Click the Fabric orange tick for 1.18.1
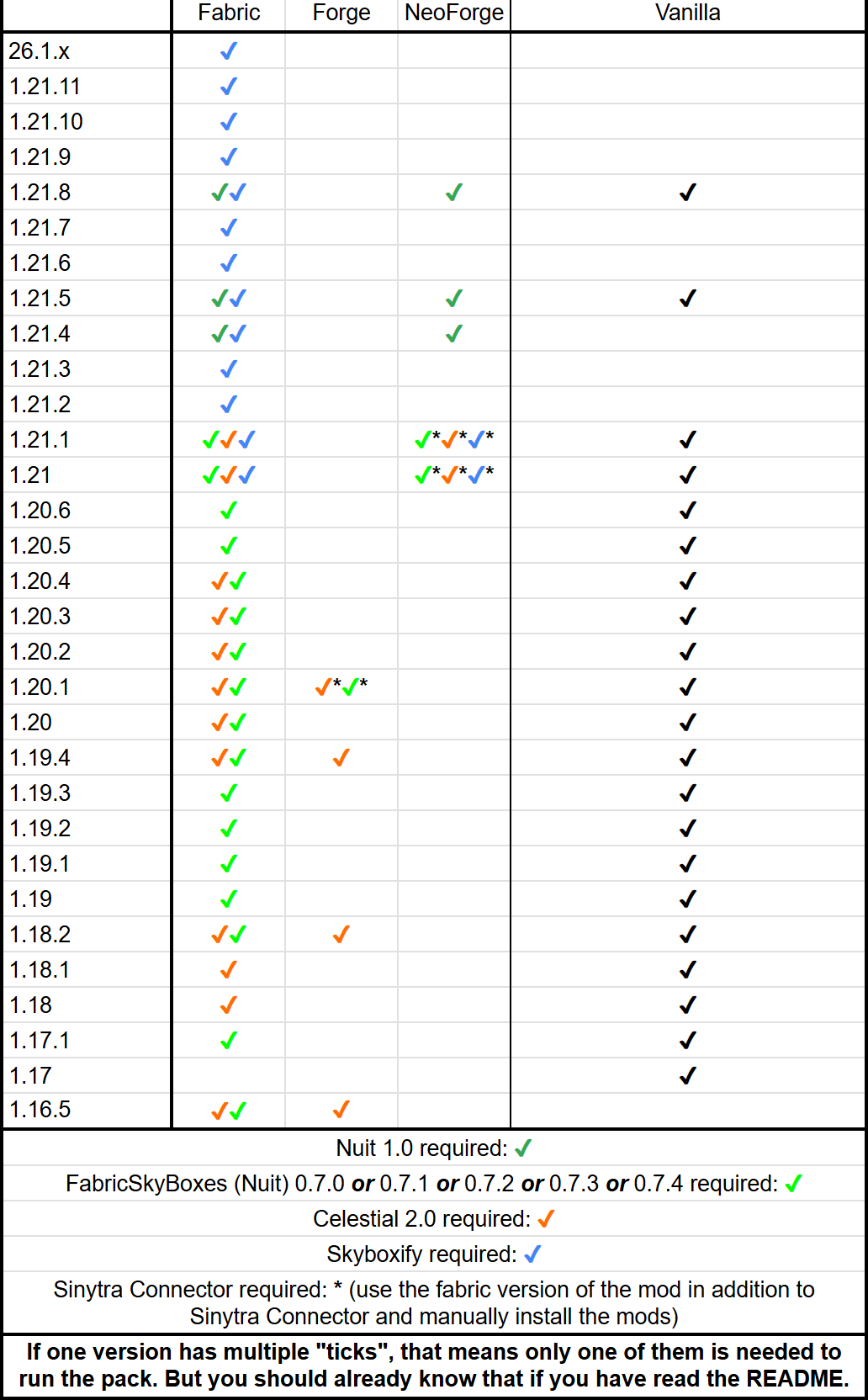This screenshot has width=868, height=1400. [229, 970]
